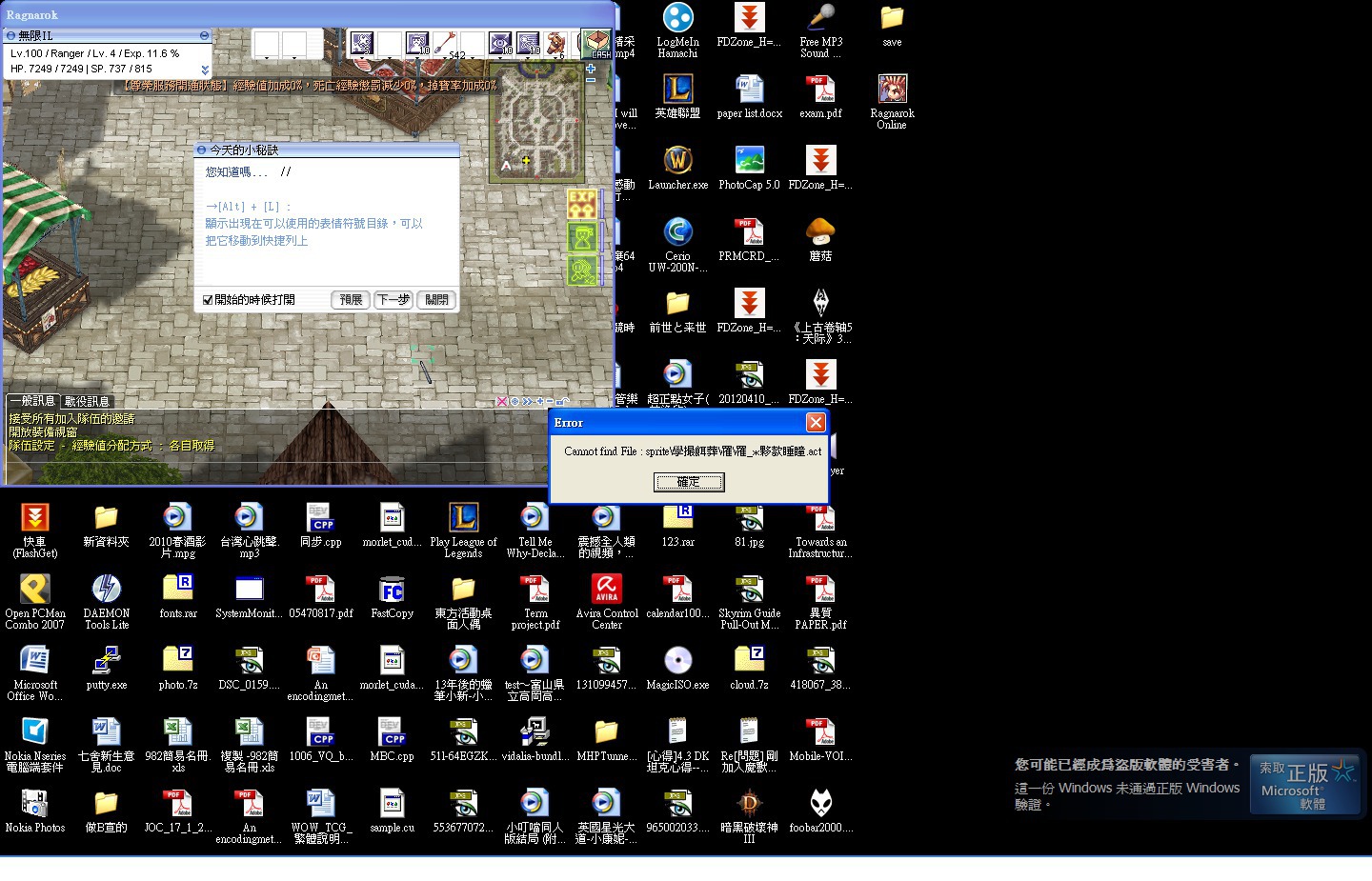1372x881 pixels.
Task: Switch to the 戰役訊息 chat tab
Action: 87,402
